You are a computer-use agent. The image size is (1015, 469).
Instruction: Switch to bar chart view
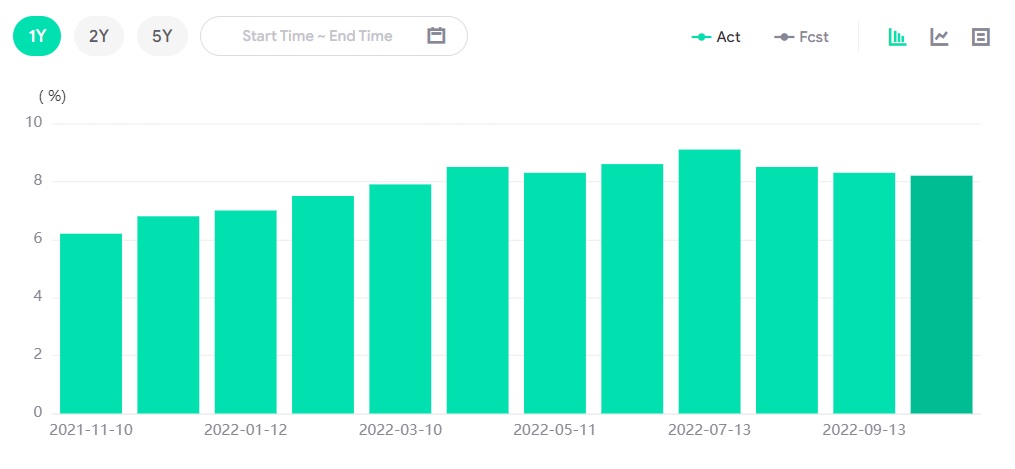tap(897, 37)
